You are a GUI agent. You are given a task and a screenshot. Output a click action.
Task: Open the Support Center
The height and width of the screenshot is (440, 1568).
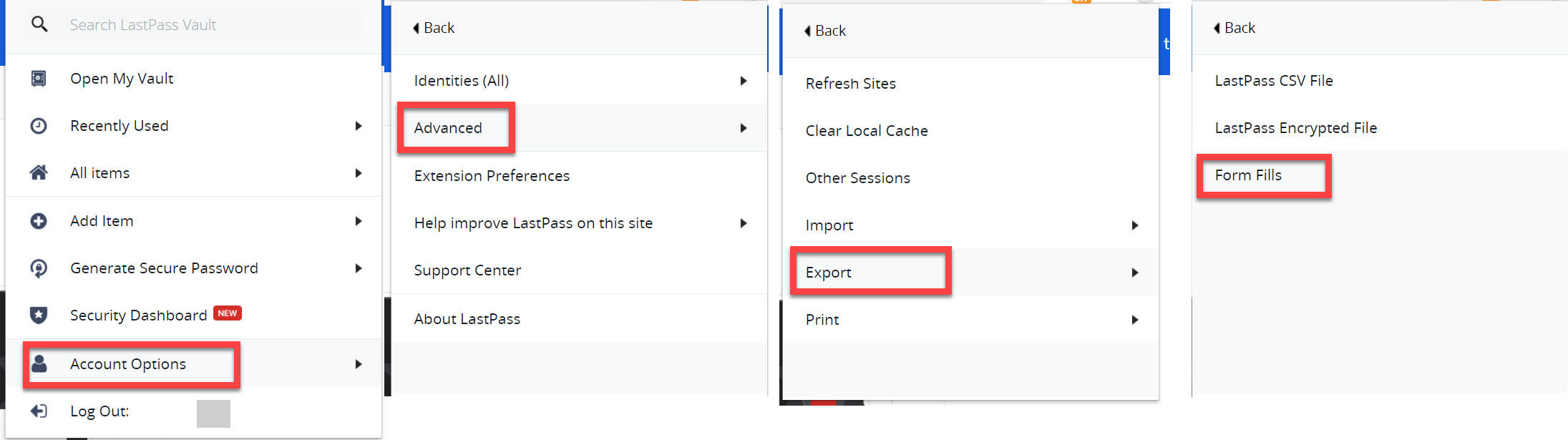[x=579, y=270]
